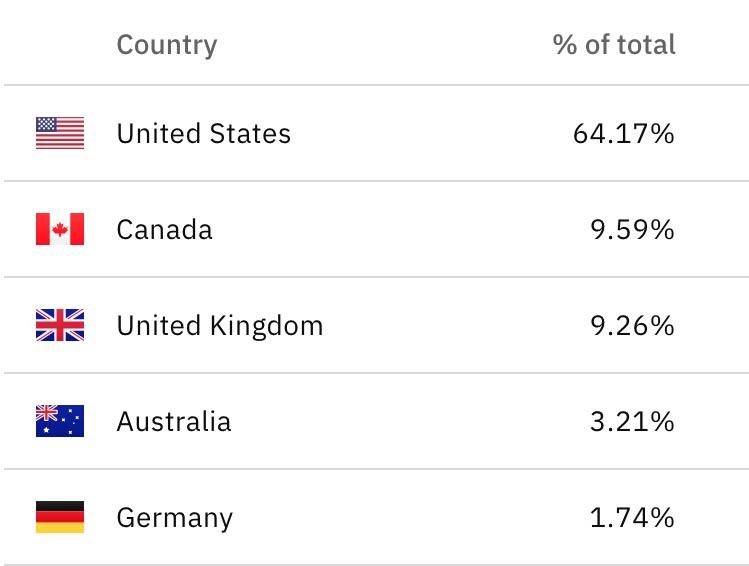Click the Canada flag icon

(60, 229)
